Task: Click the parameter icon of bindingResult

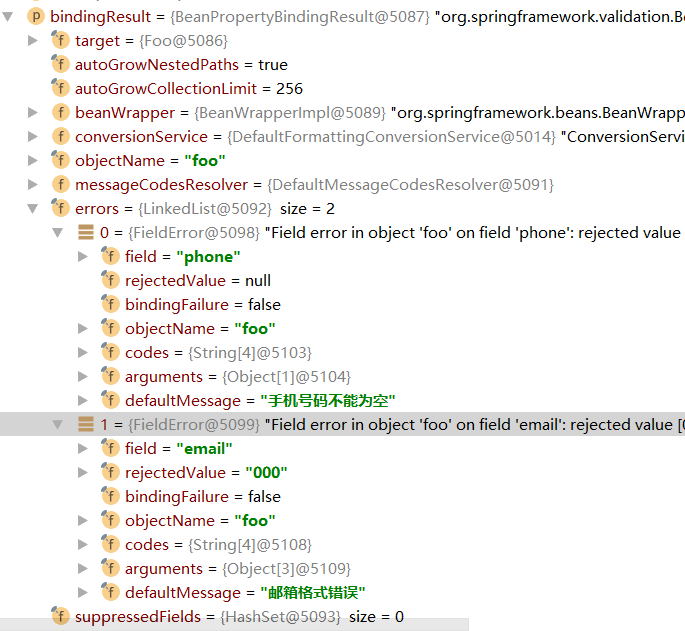Action: tap(36, 17)
